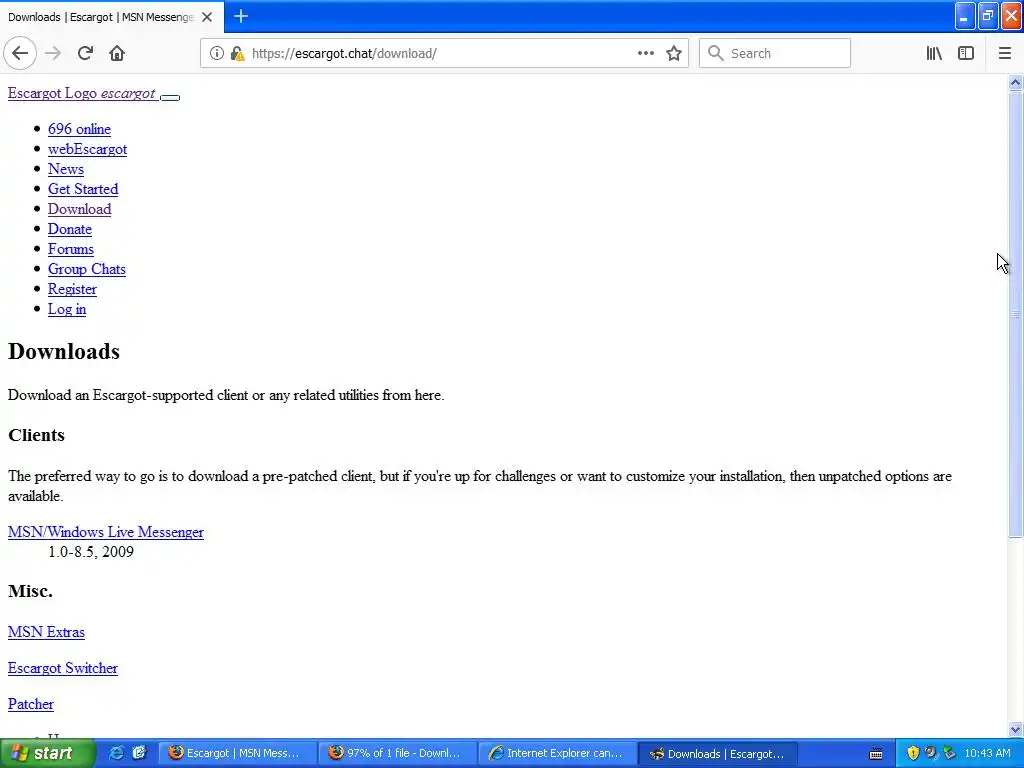Image resolution: width=1024 pixels, height=768 pixels.
Task: Open the Register link
Action: (72, 289)
